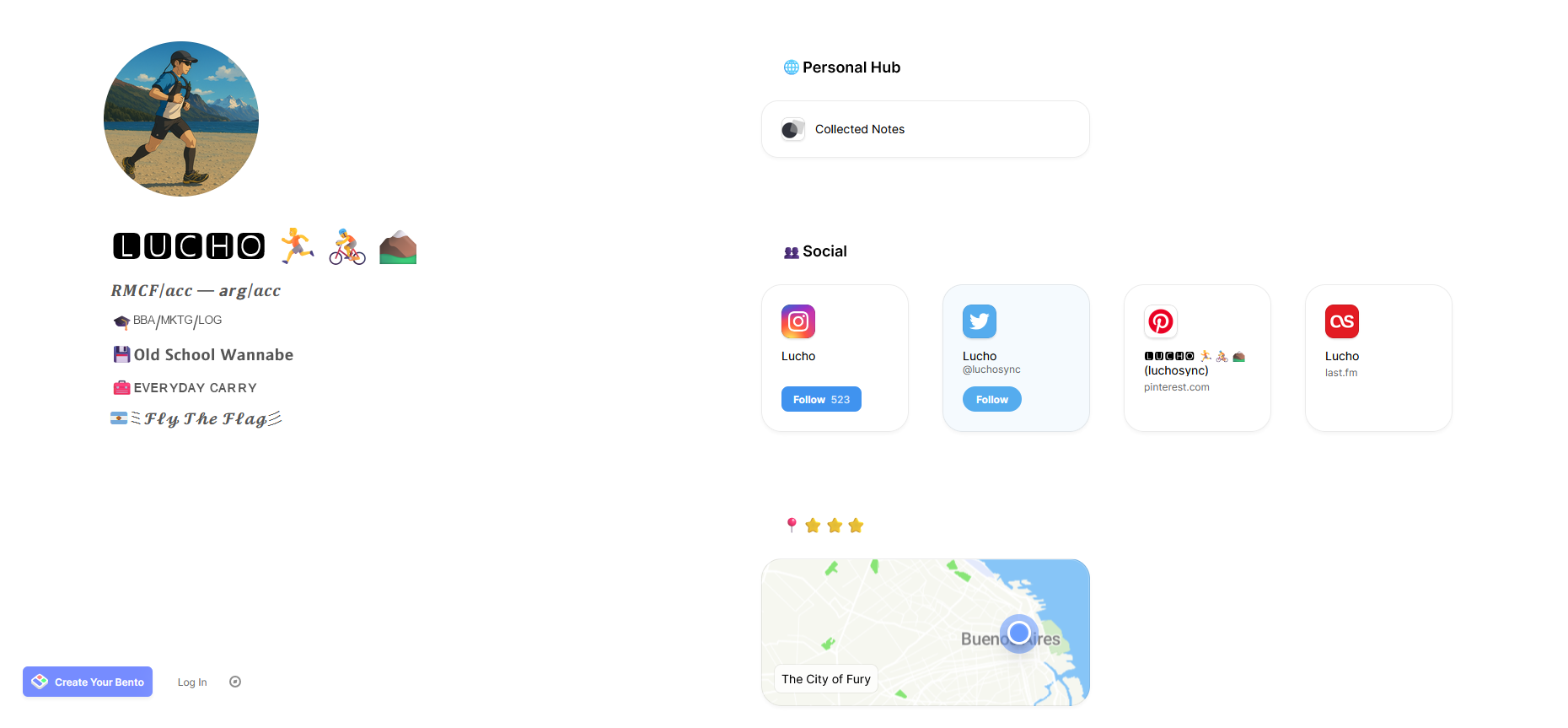
Task: Click the Instagram icon in Social
Action: click(x=797, y=321)
